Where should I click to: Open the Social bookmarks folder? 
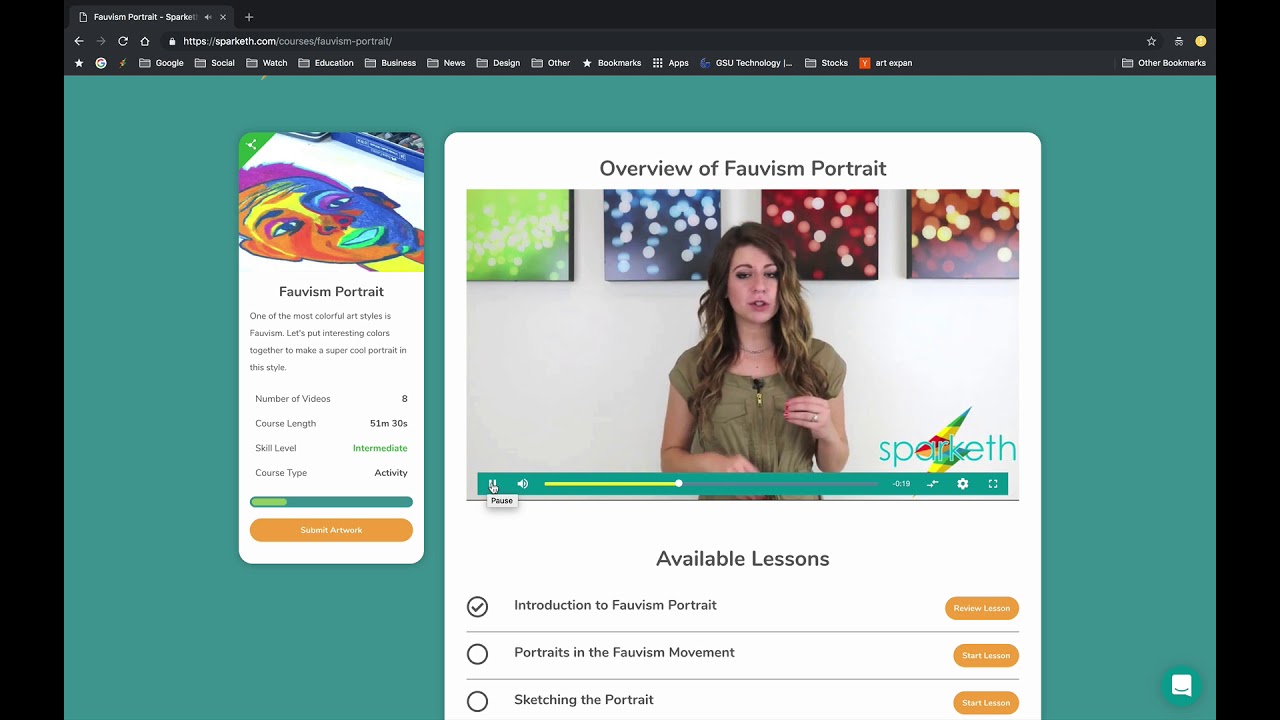coord(215,63)
